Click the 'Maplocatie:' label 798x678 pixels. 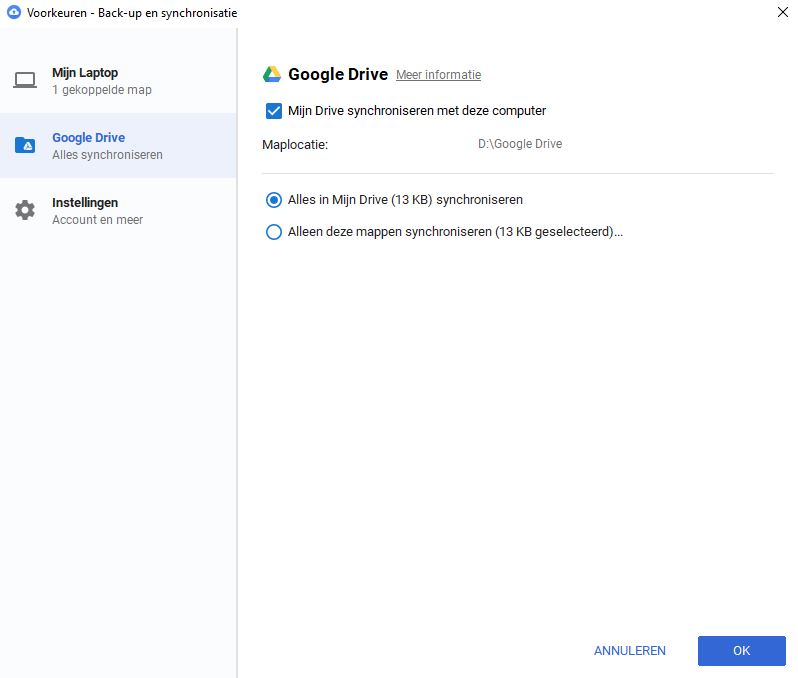point(295,145)
